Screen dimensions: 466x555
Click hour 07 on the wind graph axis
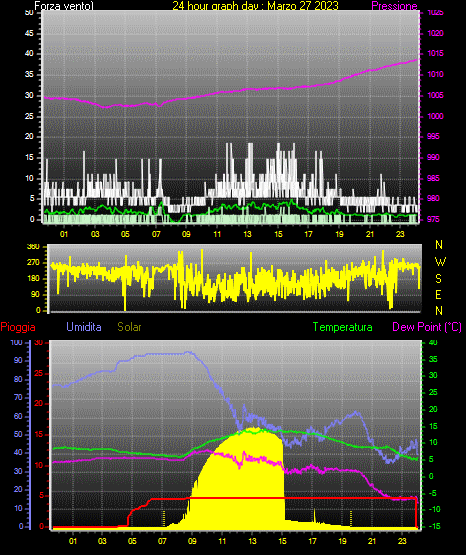[156, 234]
